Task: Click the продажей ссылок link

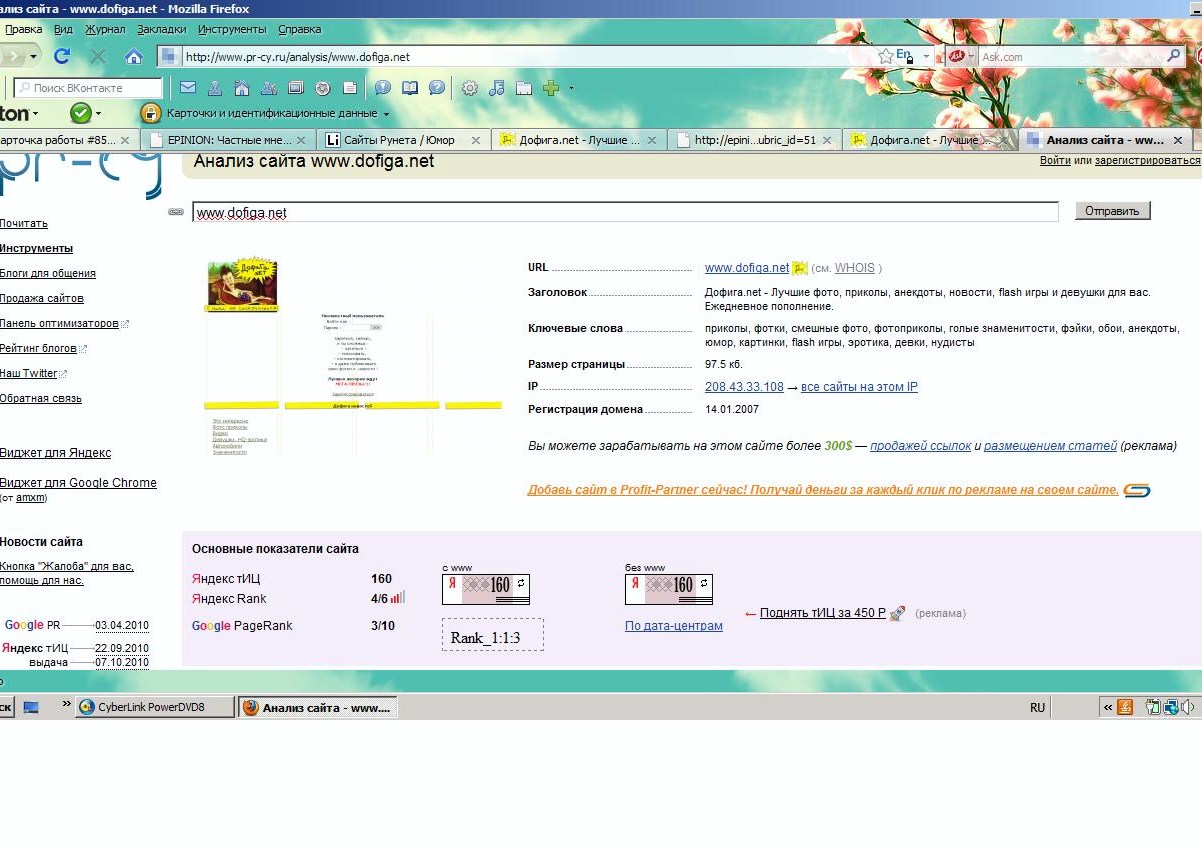Action: point(920,446)
